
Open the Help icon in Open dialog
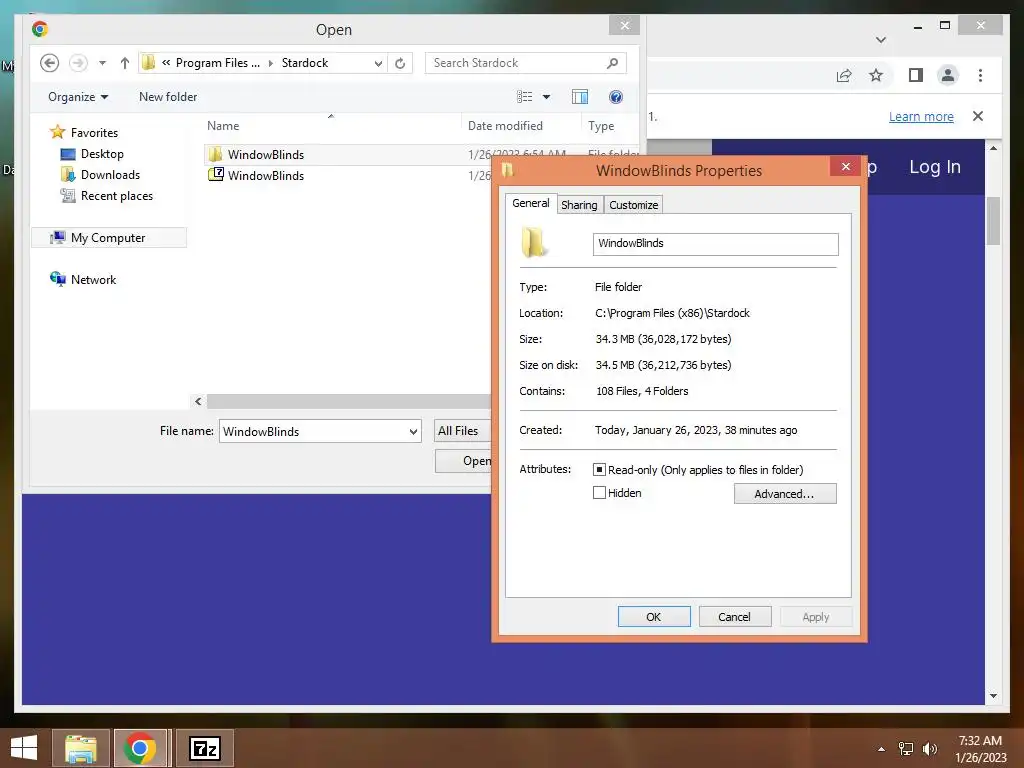coord(615,97)
